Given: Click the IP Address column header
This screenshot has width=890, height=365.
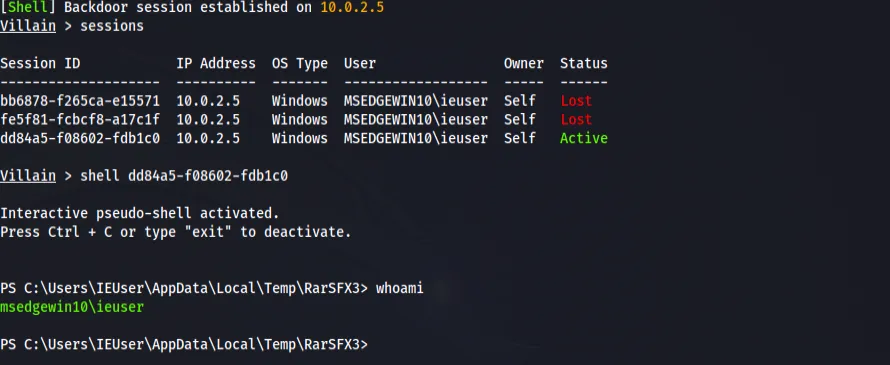Looking at the screenshot, I should (216, 64).
